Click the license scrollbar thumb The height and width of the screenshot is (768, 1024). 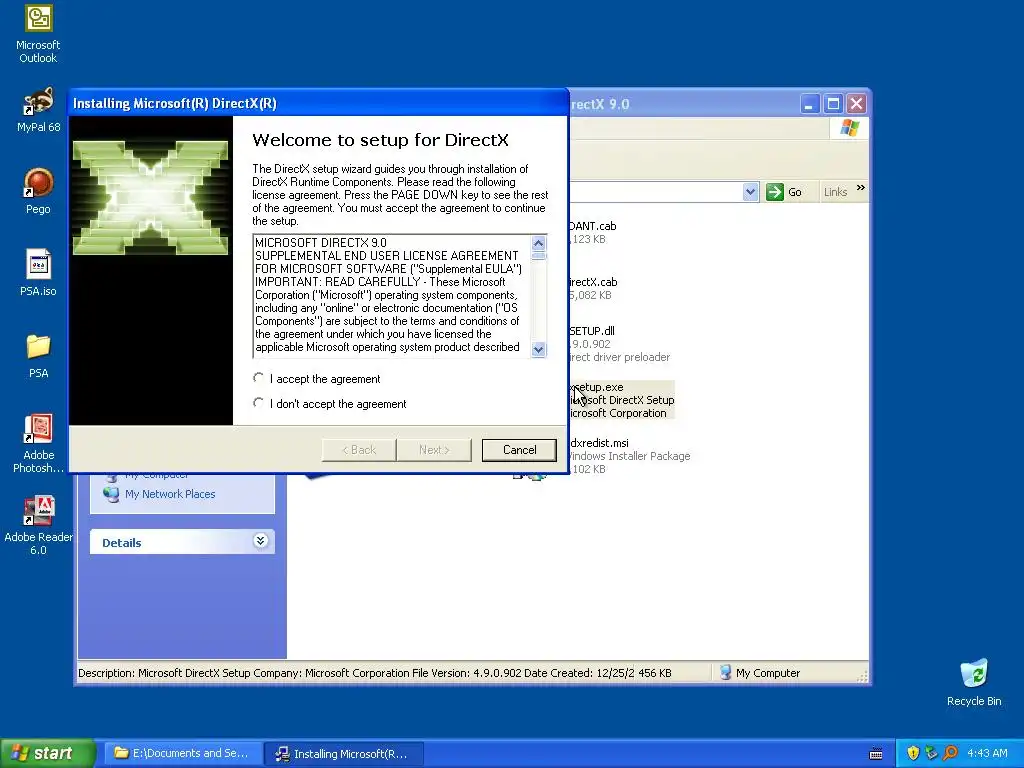pos(539,256)
